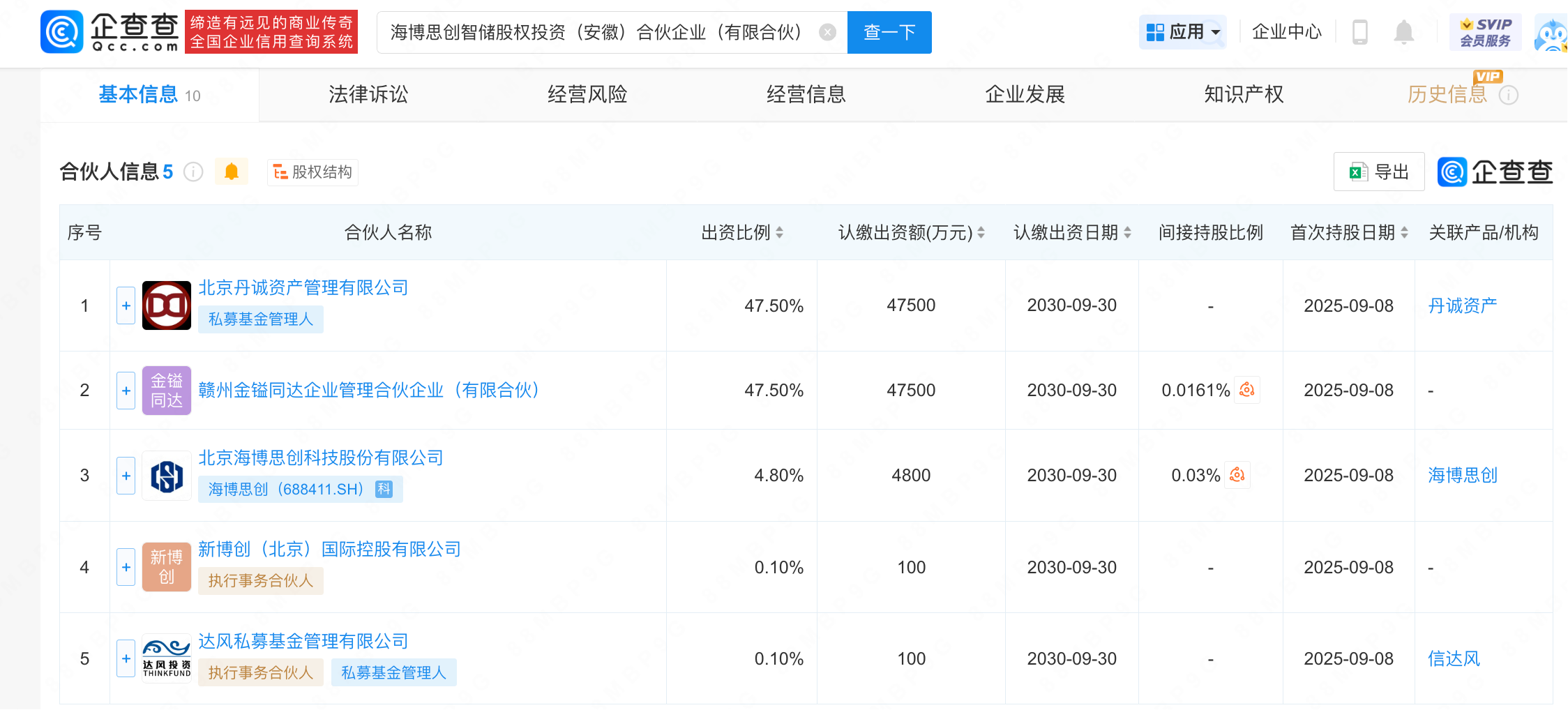The height and width of the screenshot is (710, 1568).
Task: Click the 企查查 logo at the table's top right
Action: pyautogui.click(x=1495, y=172)
